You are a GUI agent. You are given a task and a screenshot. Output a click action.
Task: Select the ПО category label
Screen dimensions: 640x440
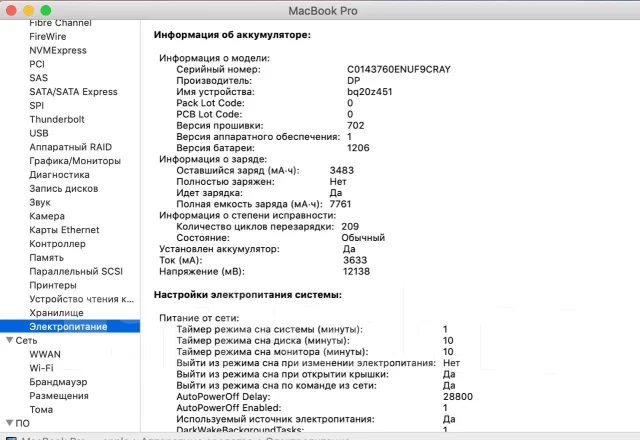(22, 423)
